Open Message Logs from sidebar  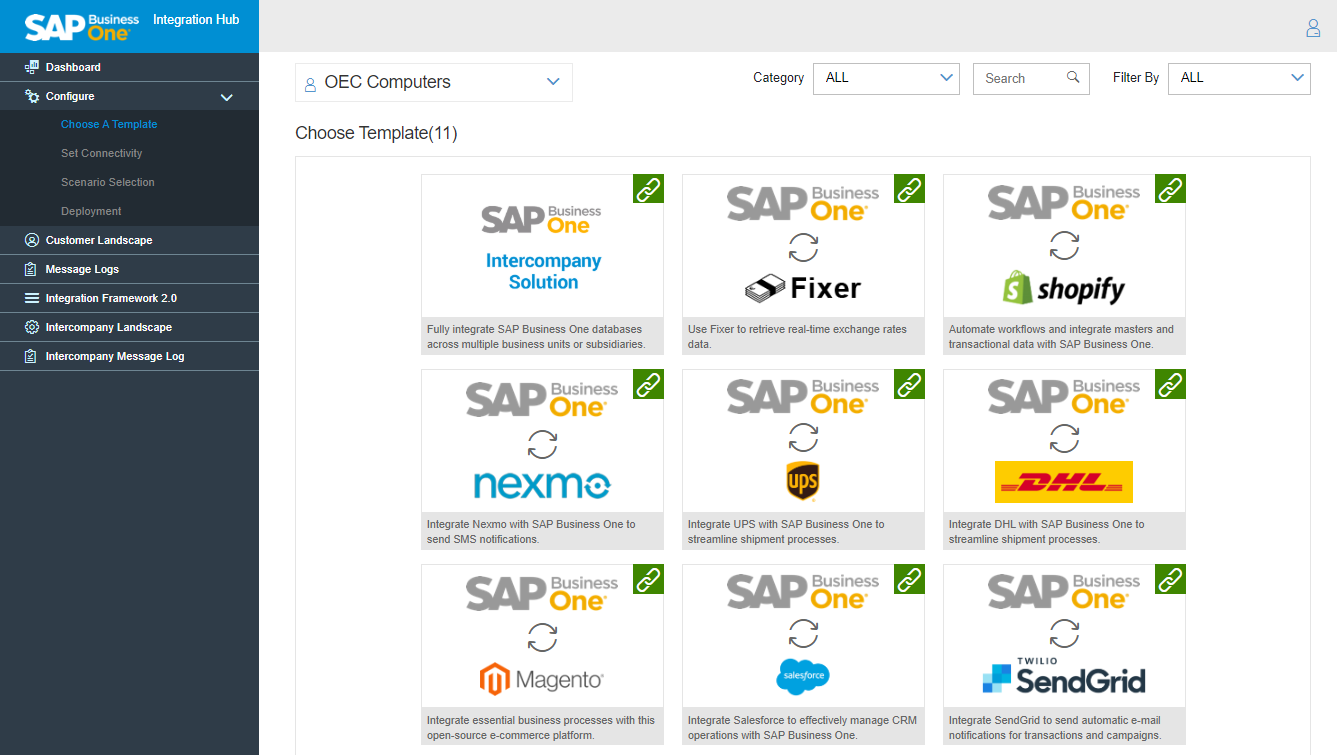click(82, 269)
